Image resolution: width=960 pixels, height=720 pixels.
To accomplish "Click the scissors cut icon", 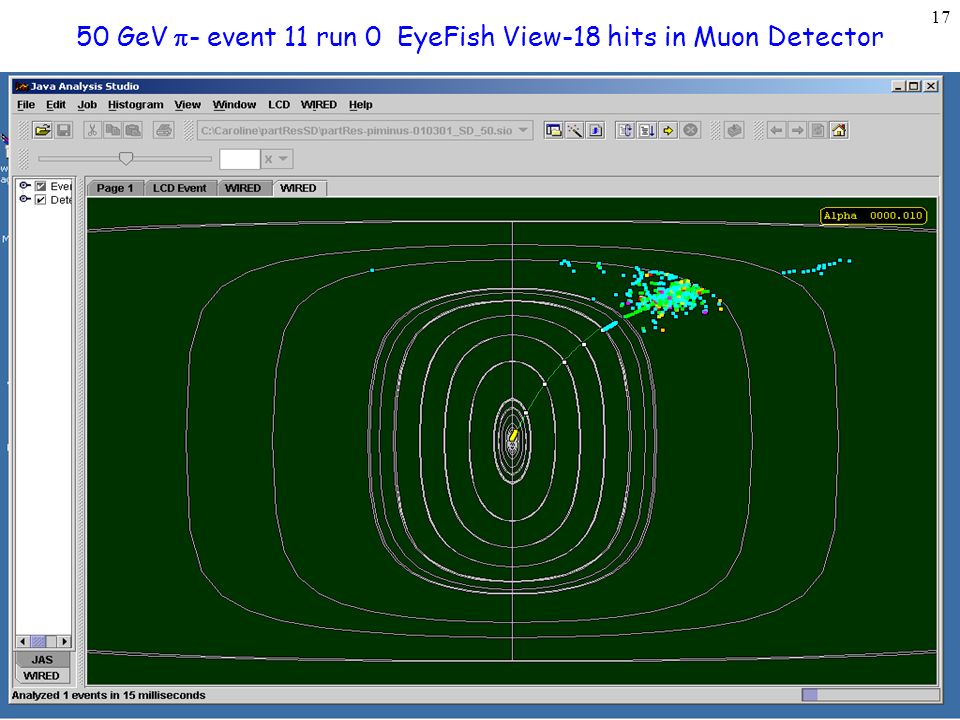I will 92,130.
